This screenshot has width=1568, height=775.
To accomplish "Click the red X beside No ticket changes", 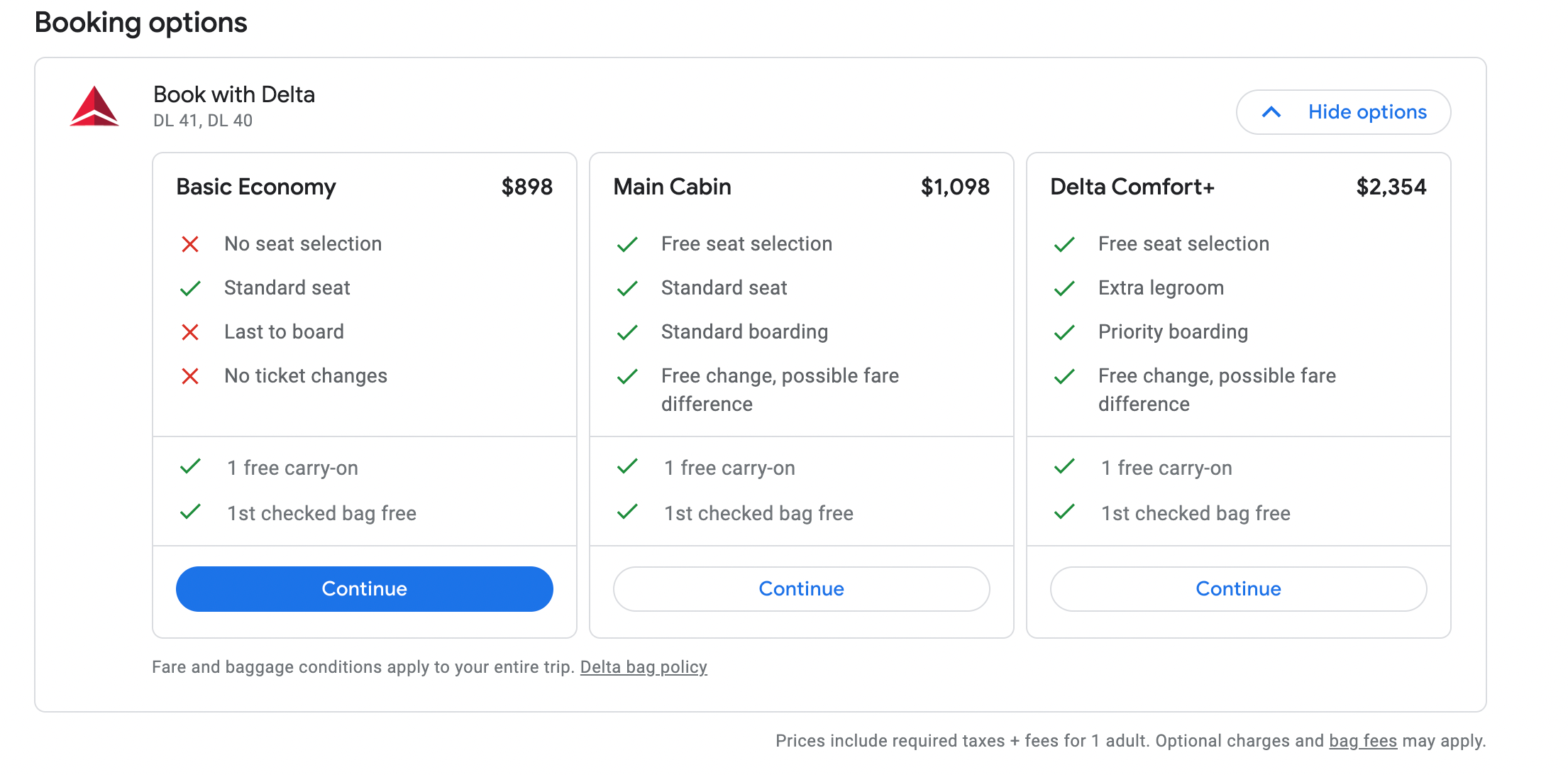I will [x=190, y=376].
